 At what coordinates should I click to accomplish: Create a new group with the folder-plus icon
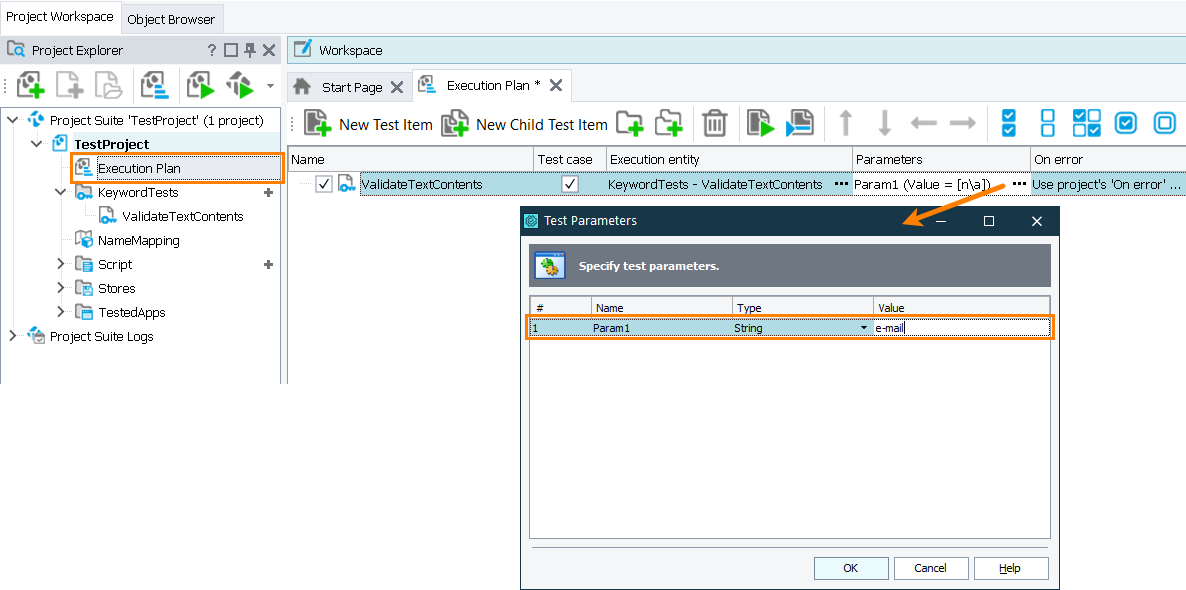tap(632, 123)
